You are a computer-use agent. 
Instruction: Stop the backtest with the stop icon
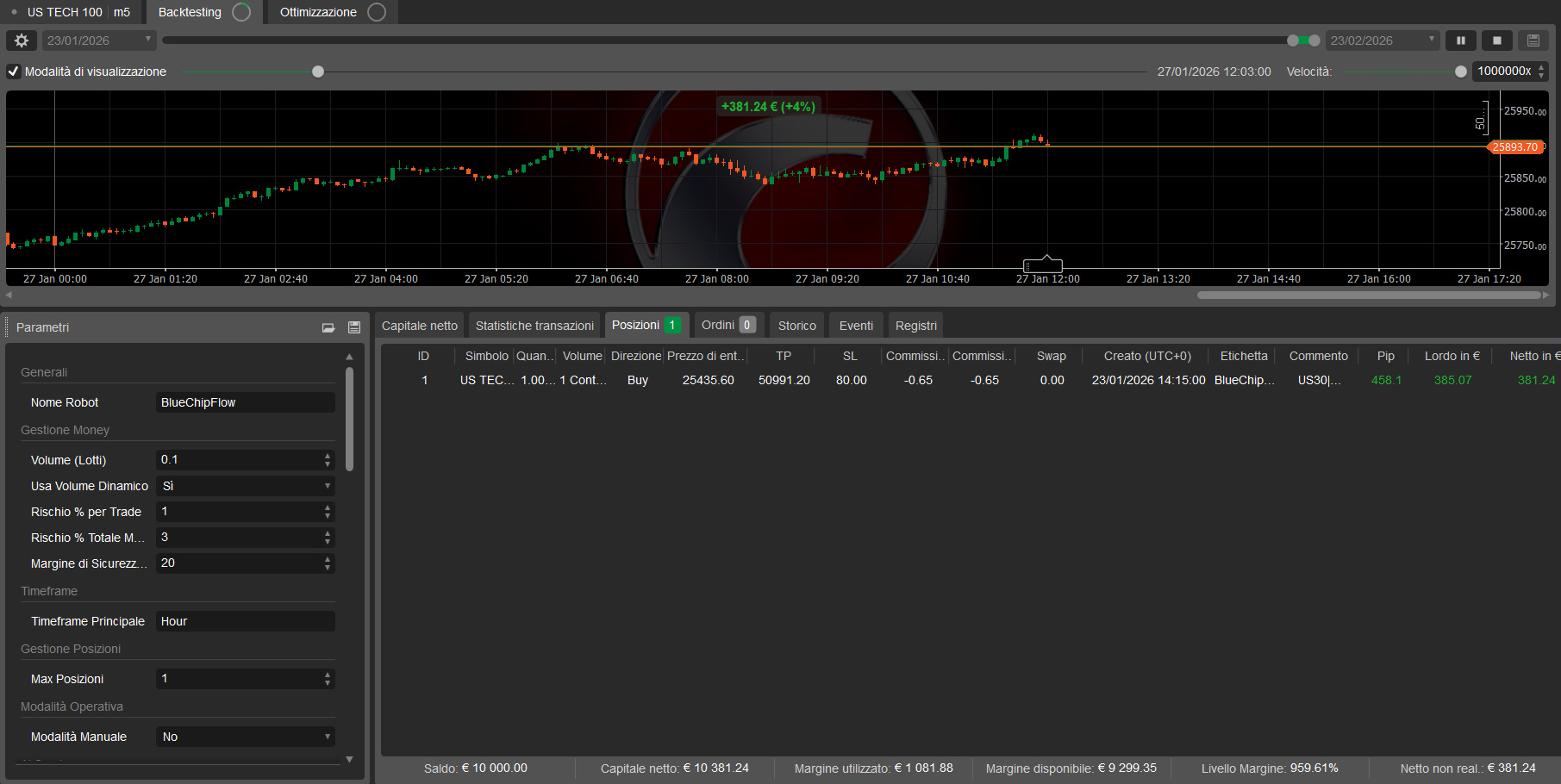pyautogui.click(x=1497, y=40)
